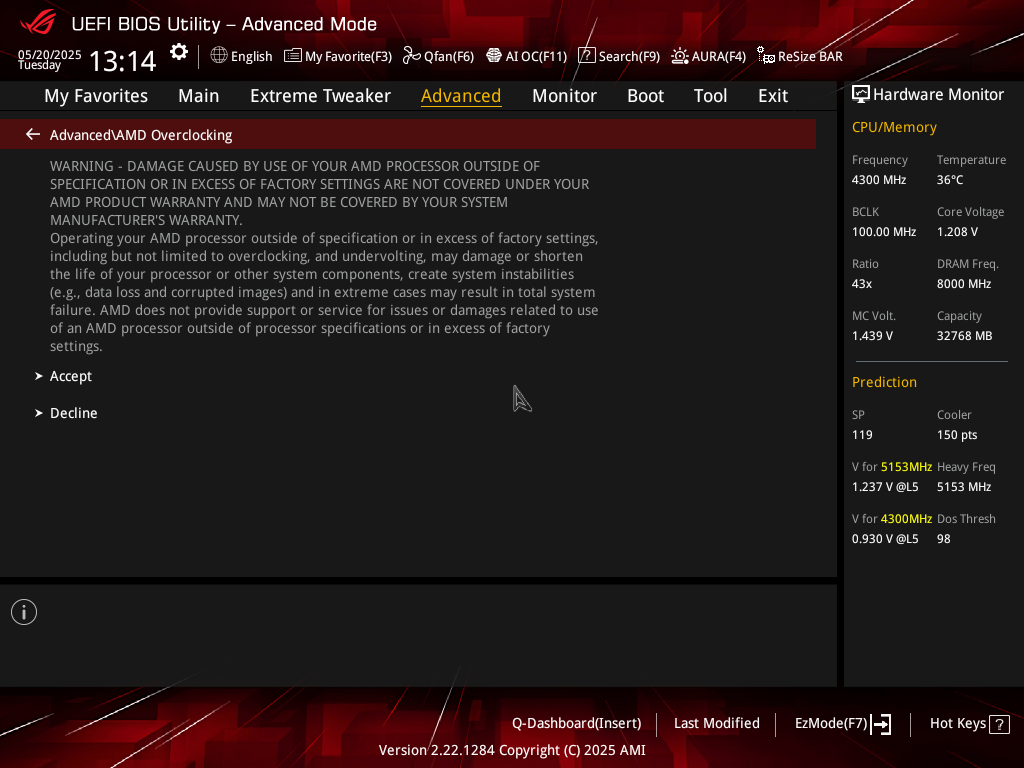Go to the Exit tab

click(773, 96)
